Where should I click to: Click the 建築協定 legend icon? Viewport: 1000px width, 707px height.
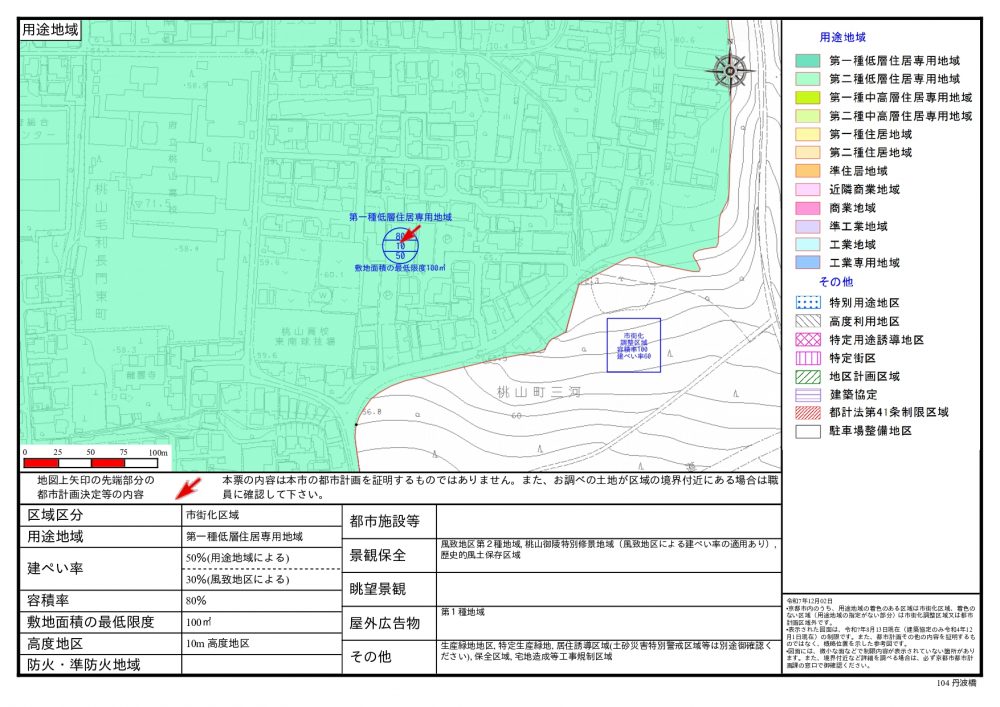point(807,394)
